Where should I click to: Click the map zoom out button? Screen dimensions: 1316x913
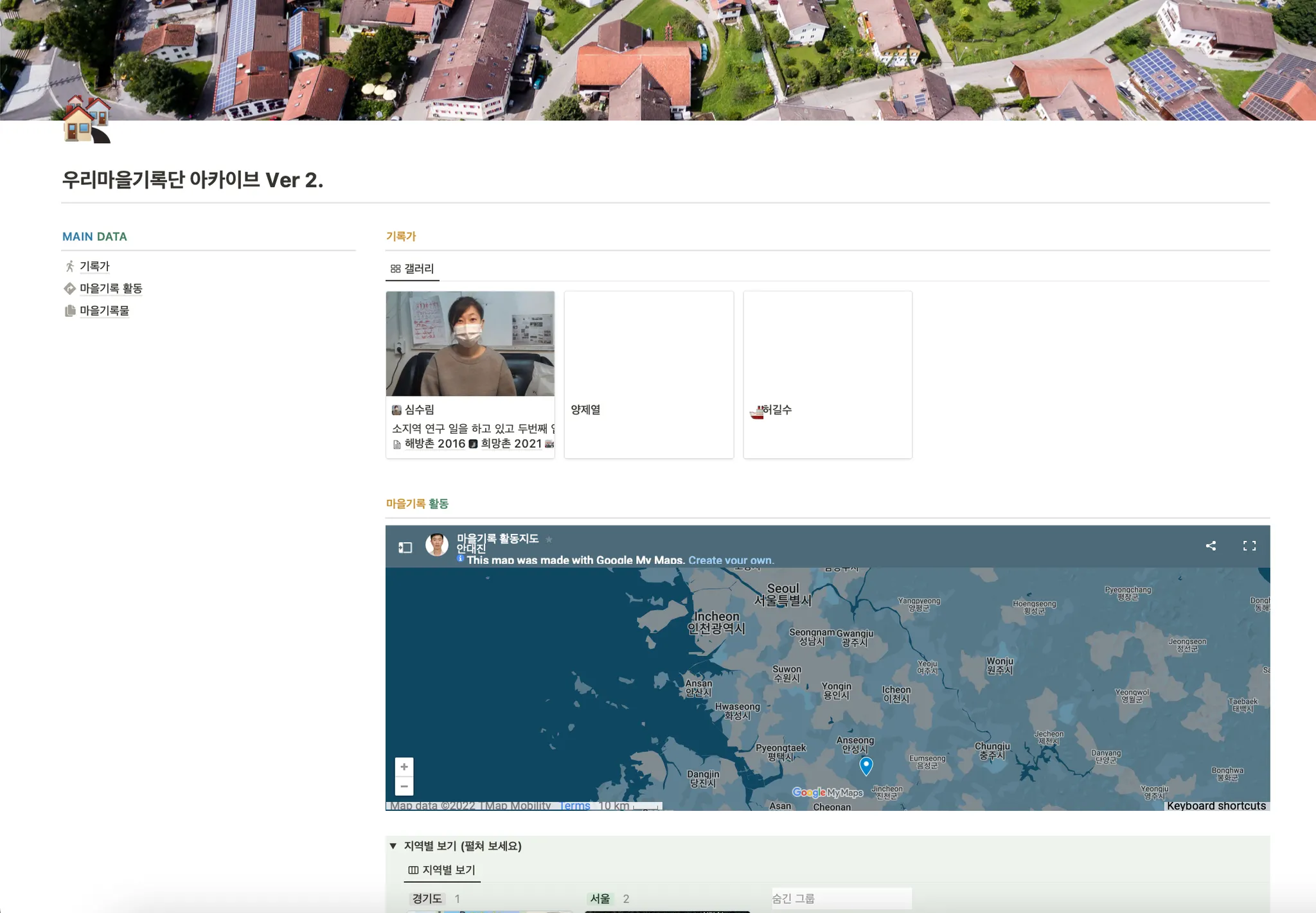[404, 786]
